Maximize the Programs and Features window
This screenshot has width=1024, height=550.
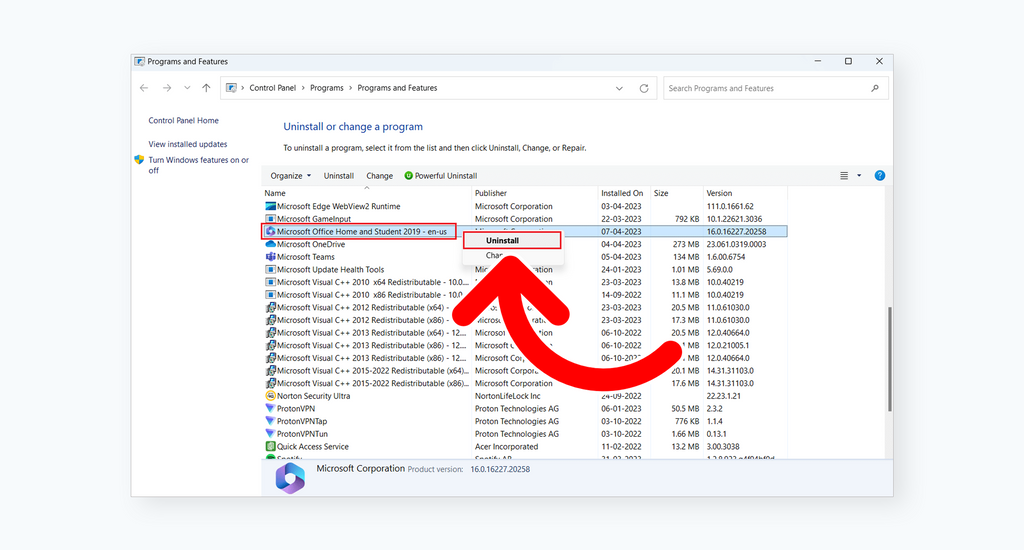pos(848,61)
